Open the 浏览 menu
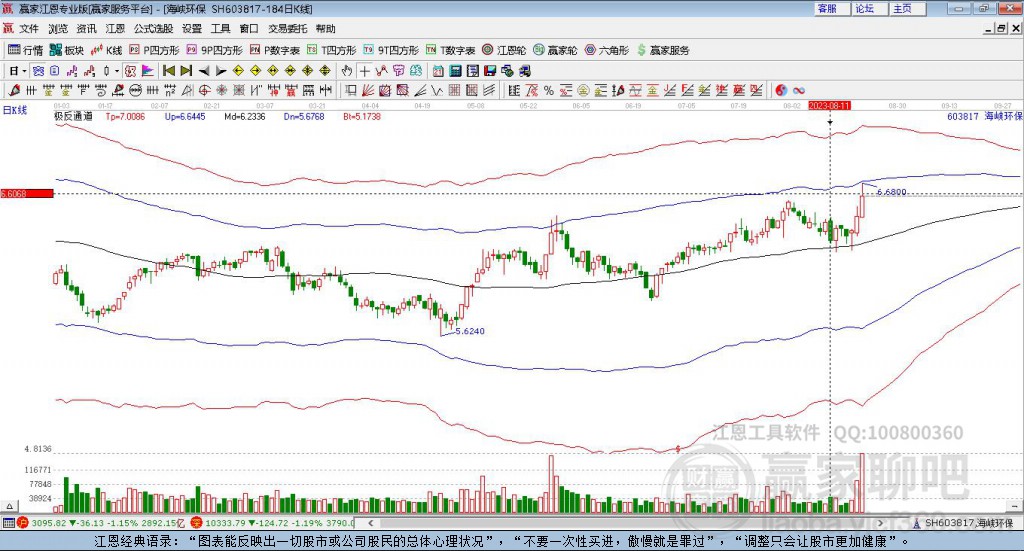 pos(57,29)
